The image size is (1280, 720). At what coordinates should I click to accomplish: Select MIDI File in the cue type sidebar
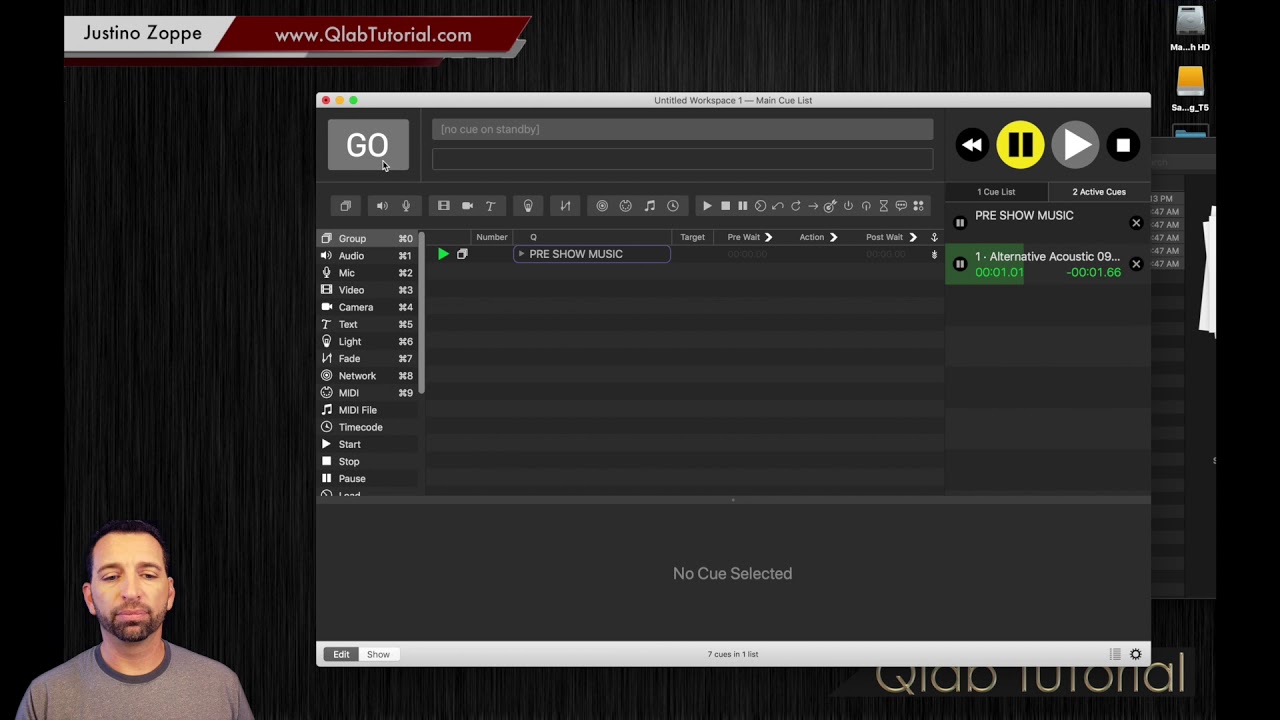coord(367,410)
